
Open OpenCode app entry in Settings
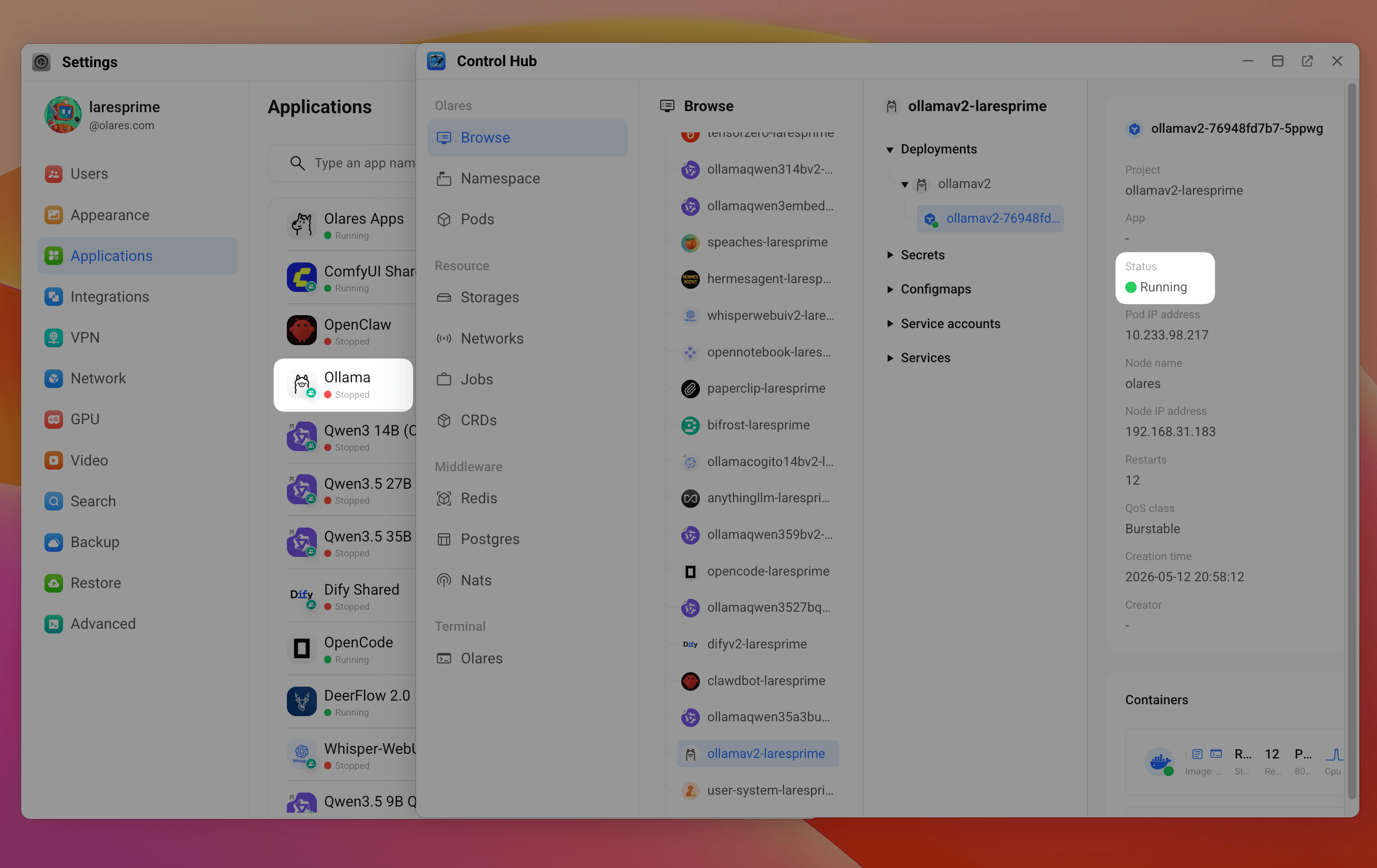[x=350, y=648]
